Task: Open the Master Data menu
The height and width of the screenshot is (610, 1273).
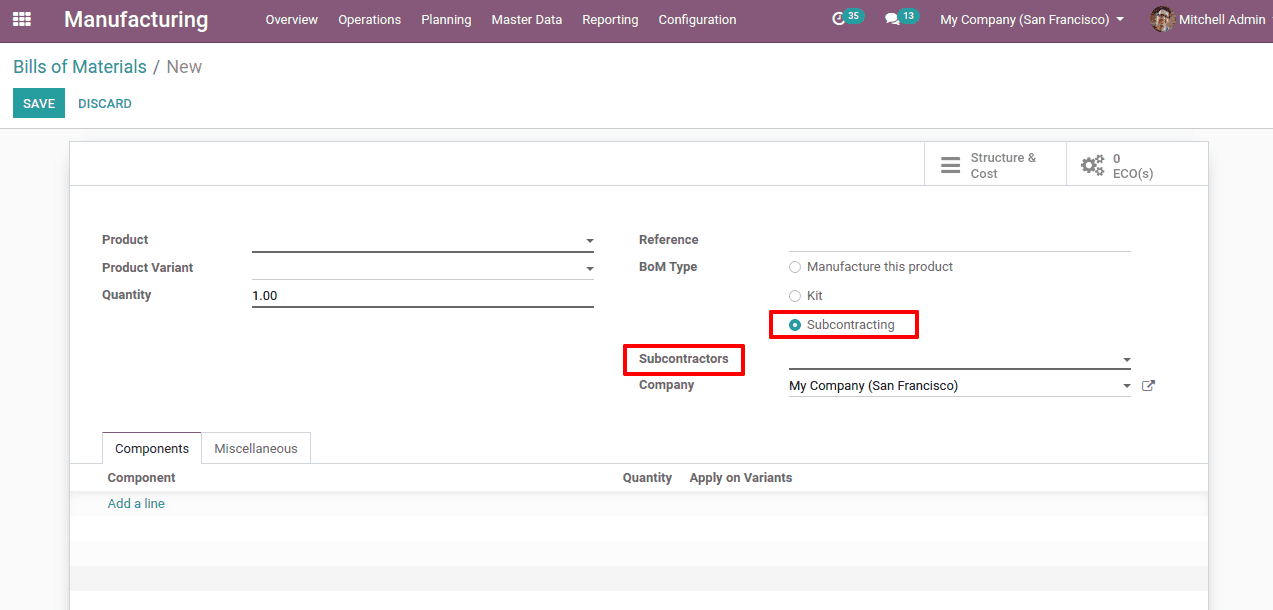Action: (x=527, y=19)
